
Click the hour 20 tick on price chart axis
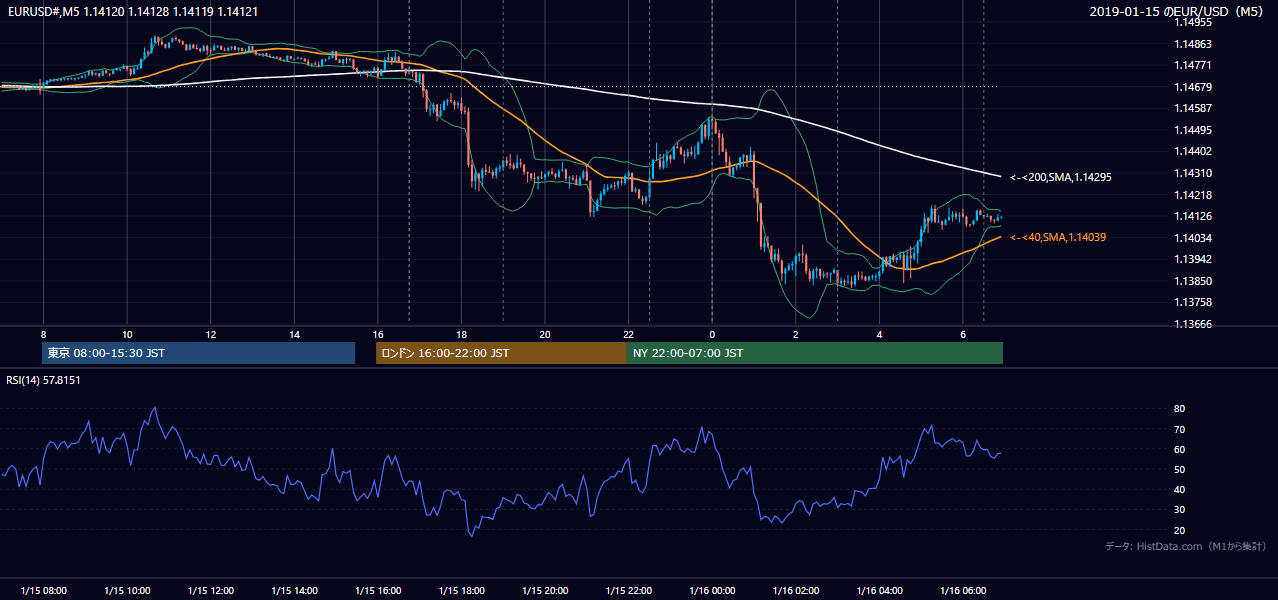pyautogui.click(x=545, y=334)
